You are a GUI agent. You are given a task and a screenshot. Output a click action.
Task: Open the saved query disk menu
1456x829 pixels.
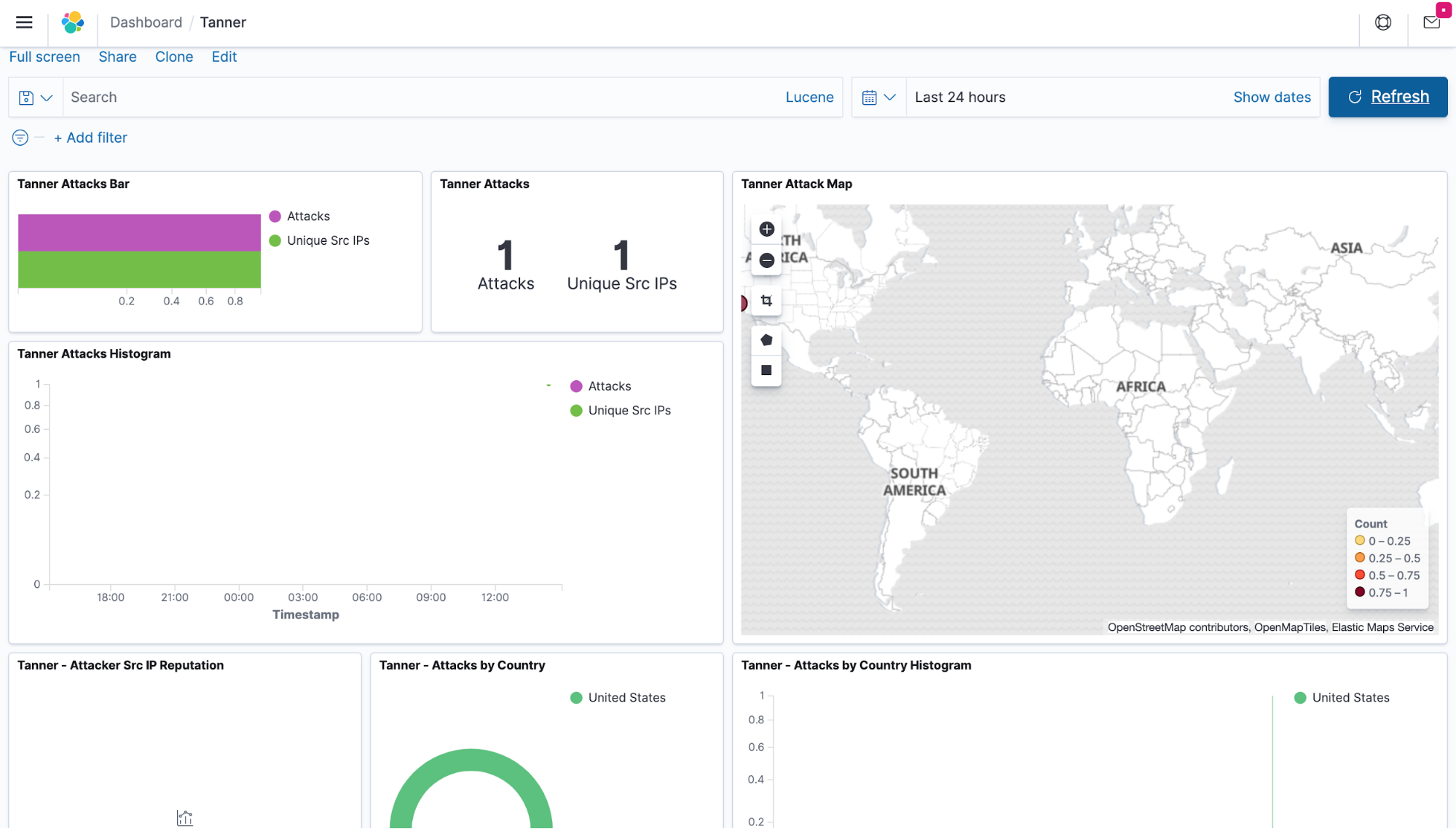(35, 98)
